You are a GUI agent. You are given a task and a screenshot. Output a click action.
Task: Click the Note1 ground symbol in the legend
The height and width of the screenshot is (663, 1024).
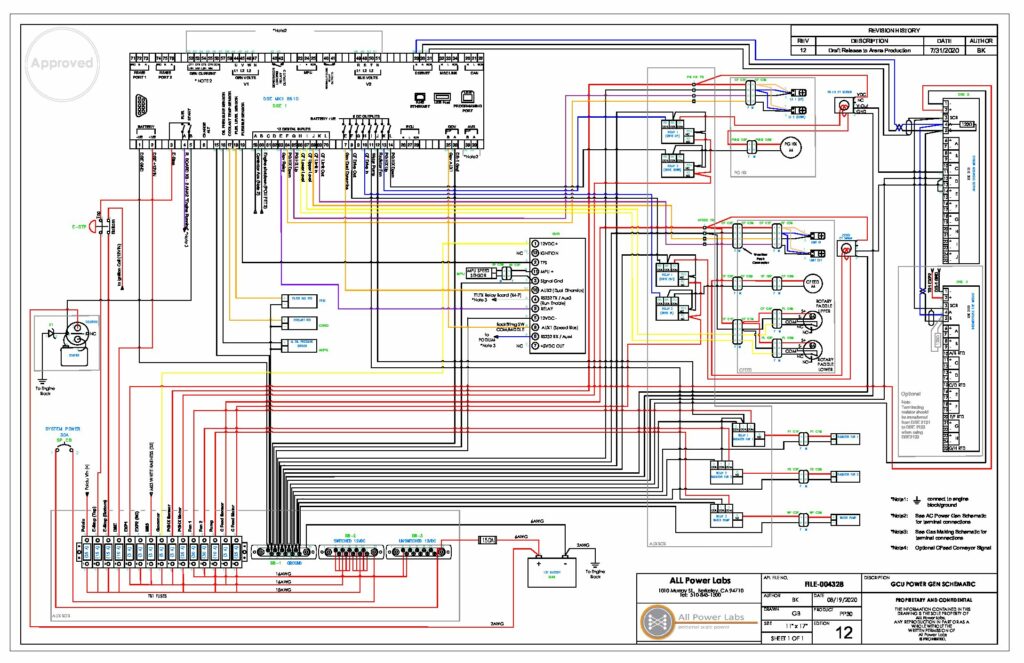click(x=917, y=501)
